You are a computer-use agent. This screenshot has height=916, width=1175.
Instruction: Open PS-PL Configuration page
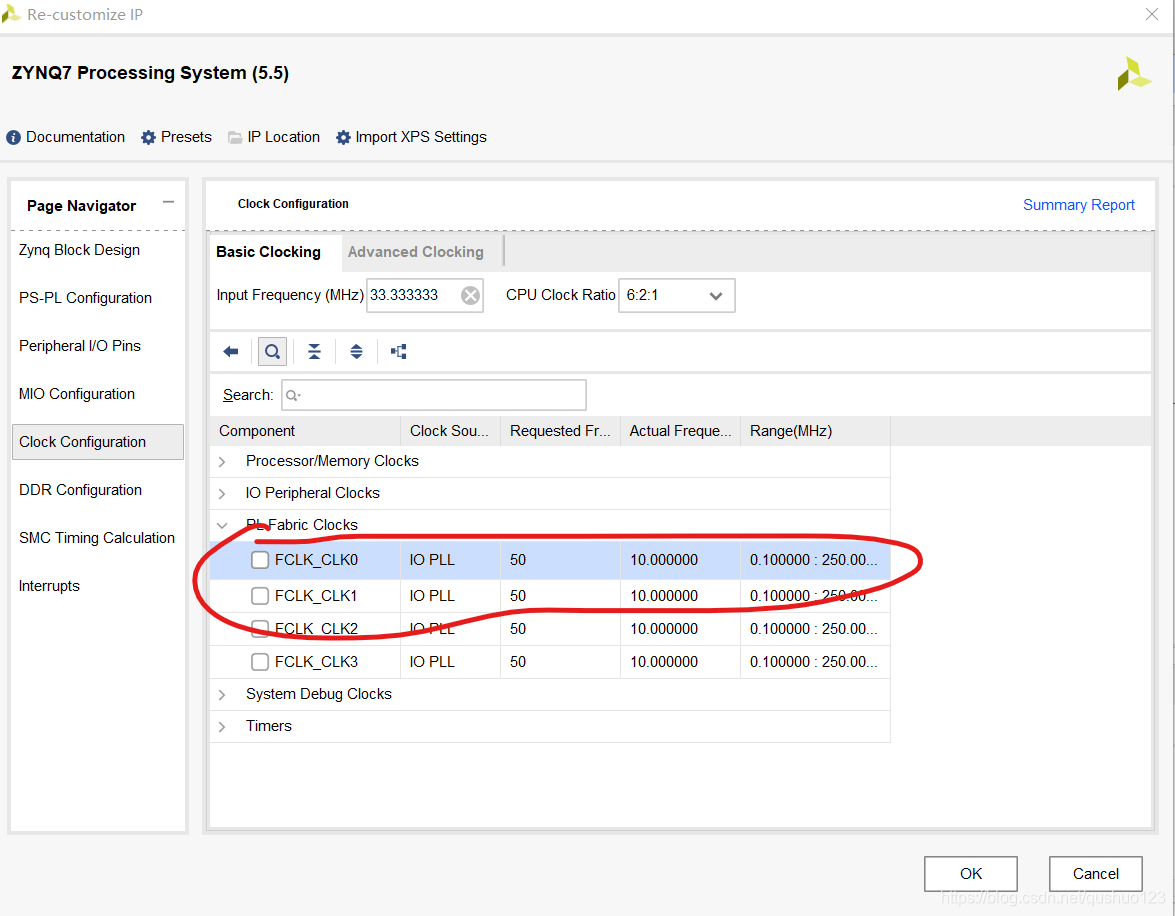coord(85,298)
